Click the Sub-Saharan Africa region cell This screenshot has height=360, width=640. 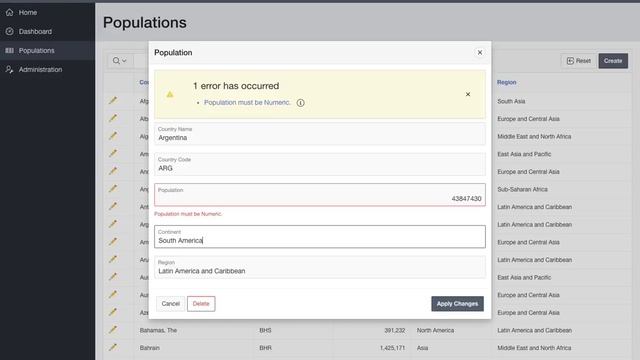[x=522, y=189]
